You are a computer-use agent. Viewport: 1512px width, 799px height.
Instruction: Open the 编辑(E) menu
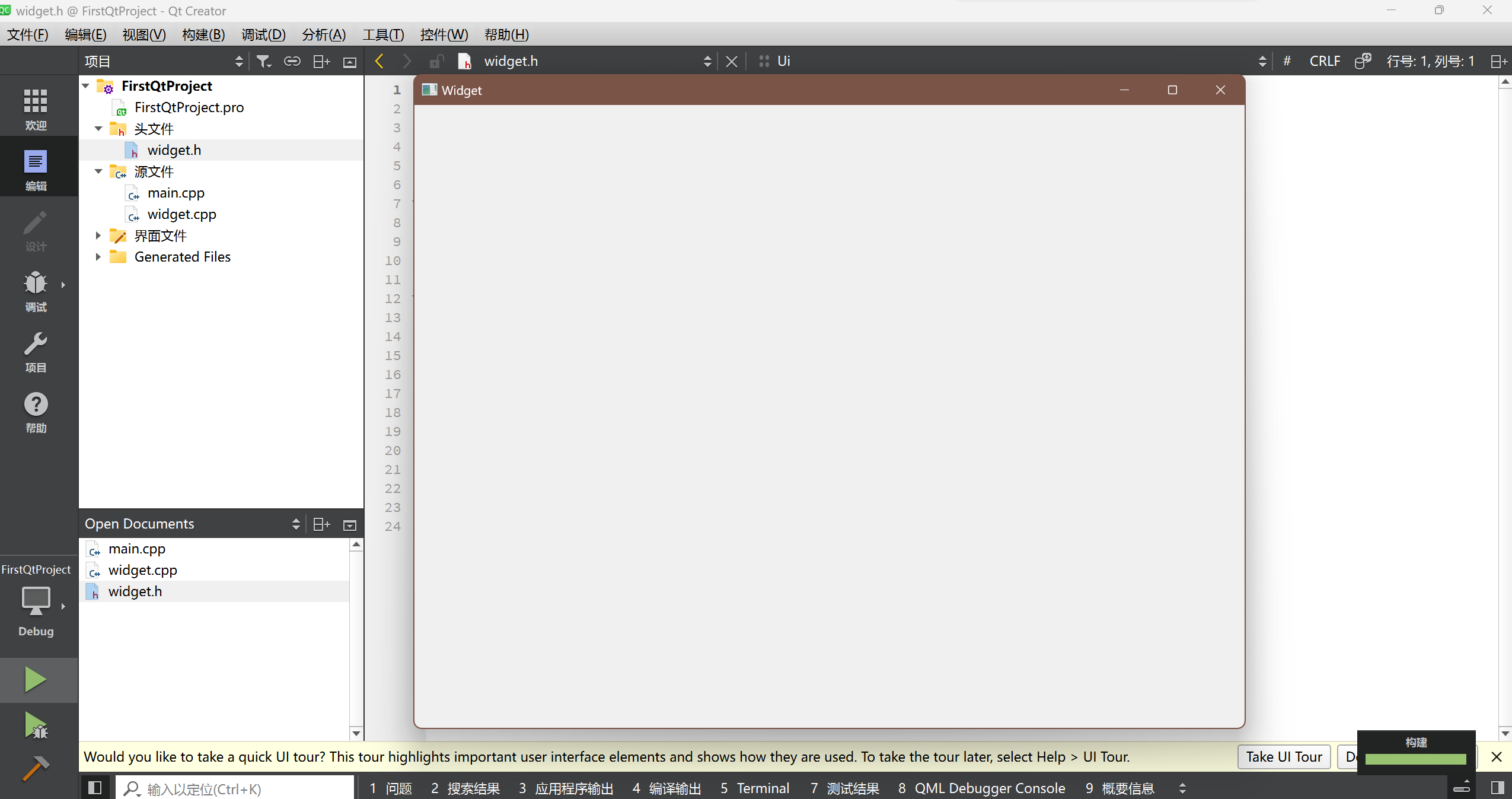point(85,34)
